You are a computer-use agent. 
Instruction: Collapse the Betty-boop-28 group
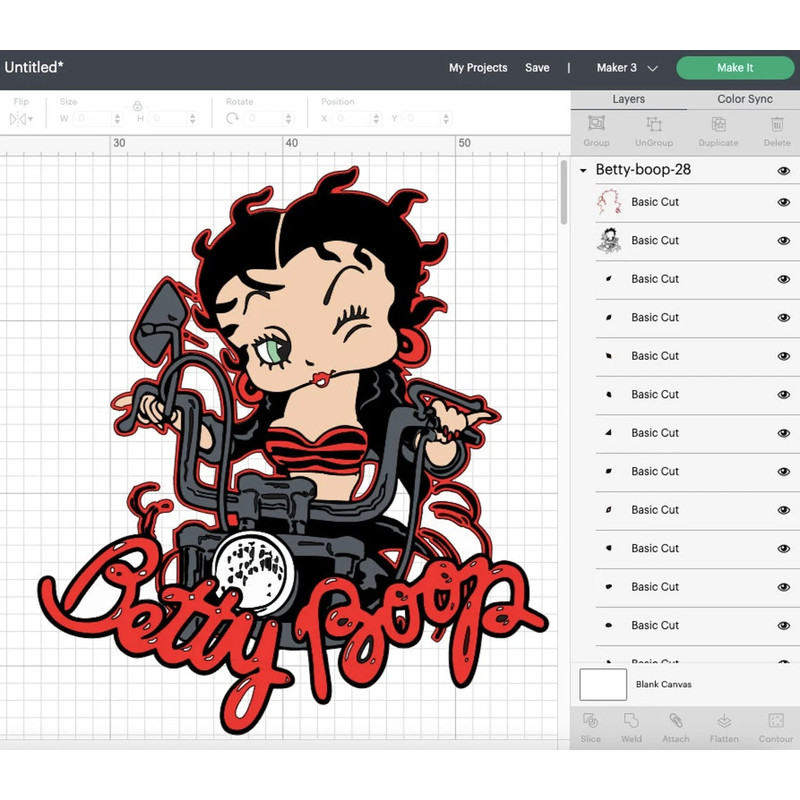click(x=583, y=170)
